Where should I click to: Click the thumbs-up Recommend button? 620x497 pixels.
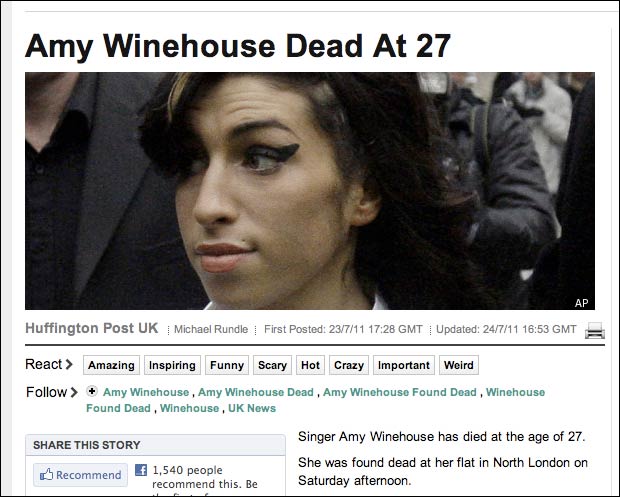[81, 474]
